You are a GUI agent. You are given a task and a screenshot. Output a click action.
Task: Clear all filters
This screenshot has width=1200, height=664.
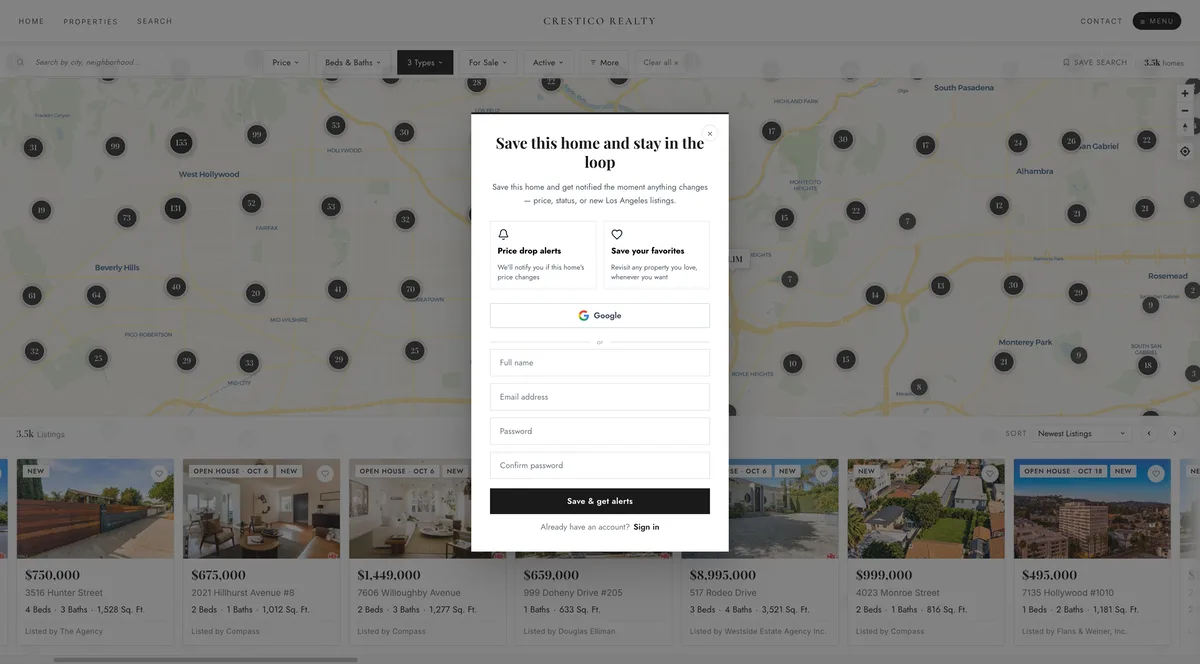[x=660, y=62]
